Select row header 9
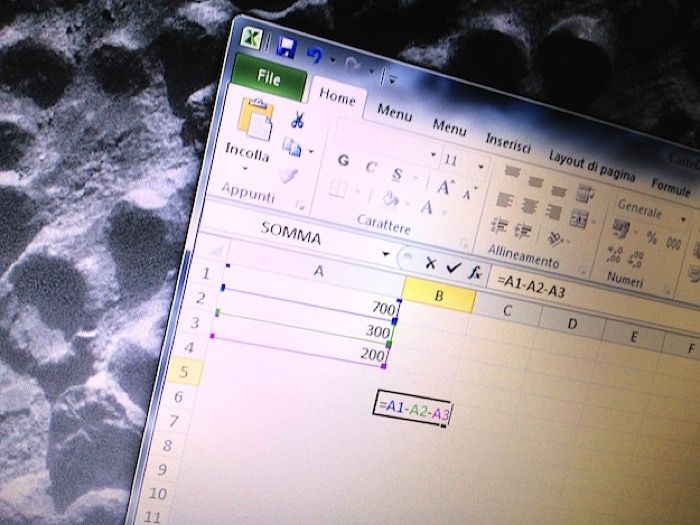Image resolution: width=700 pixels, height=525 pixels. (161, 469)
